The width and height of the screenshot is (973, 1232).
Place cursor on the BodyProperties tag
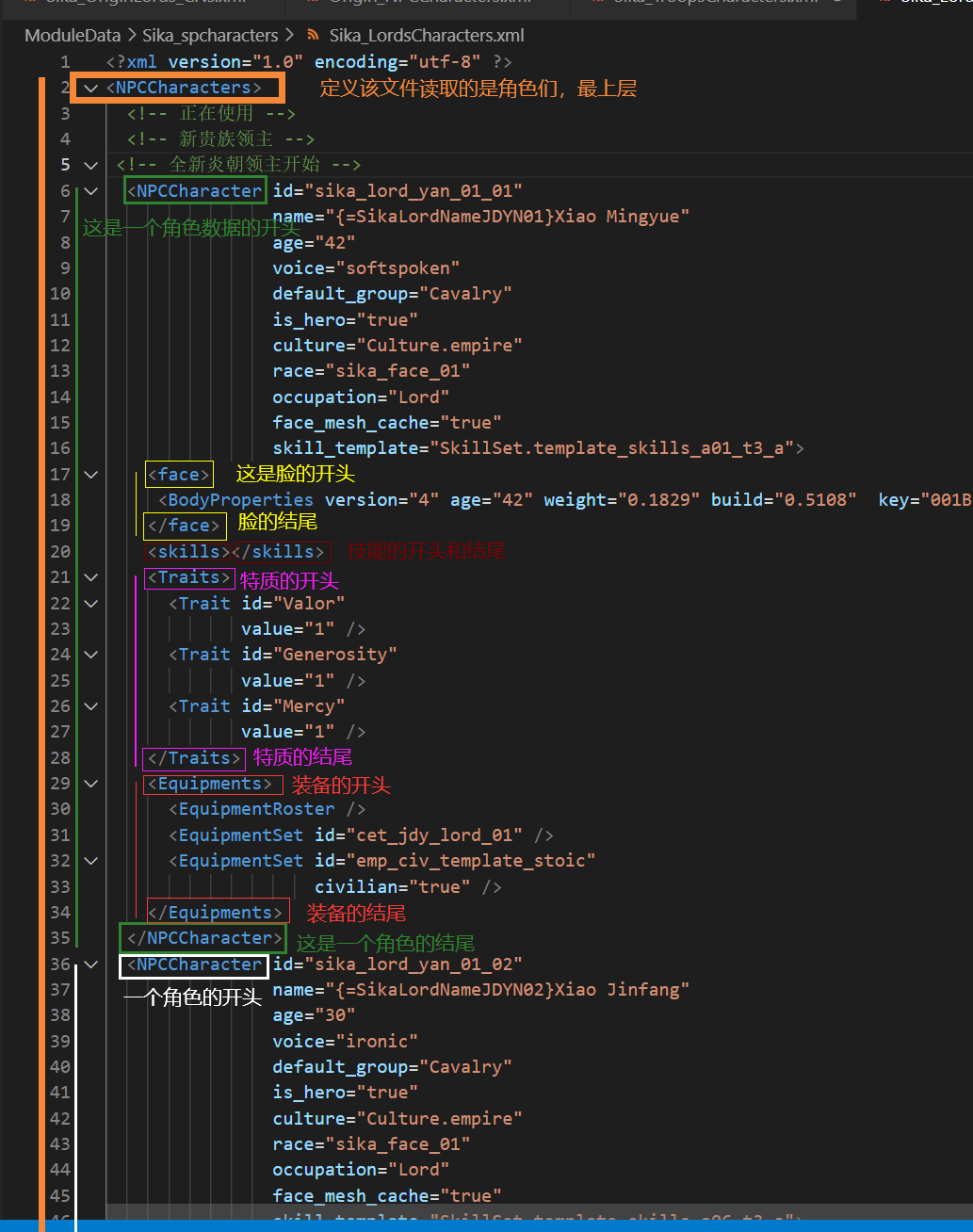point(240,500)
